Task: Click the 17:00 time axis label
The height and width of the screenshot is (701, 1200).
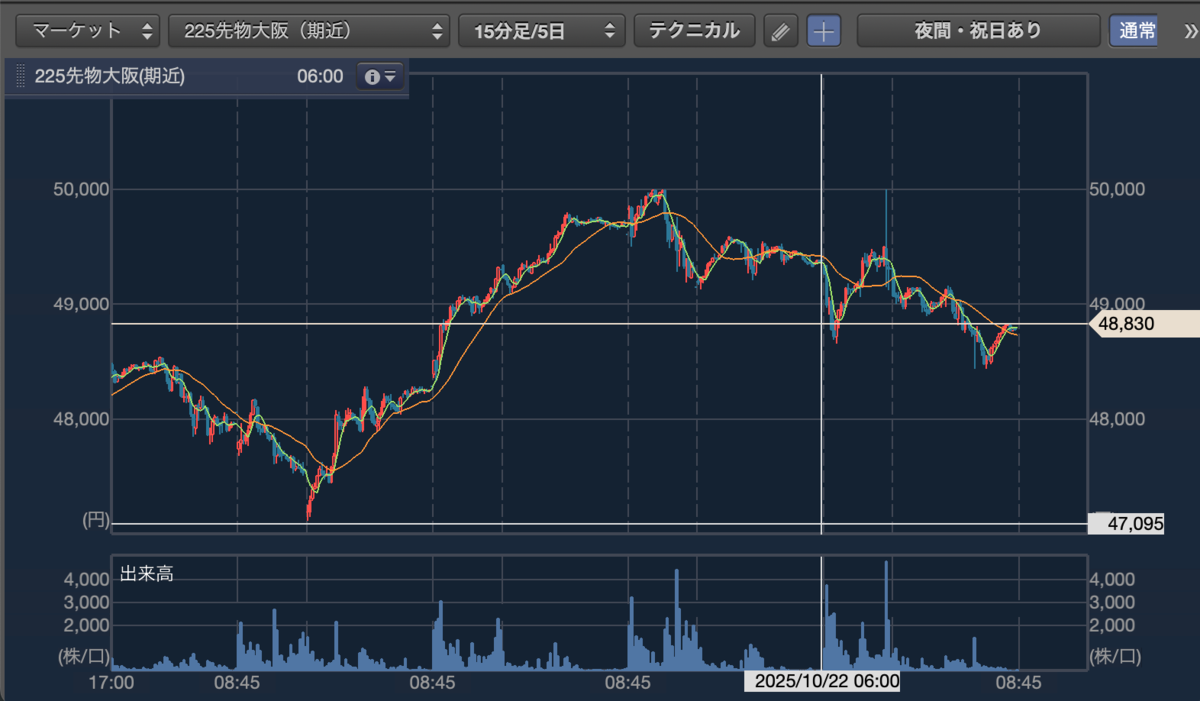Action: click(112, 682)
